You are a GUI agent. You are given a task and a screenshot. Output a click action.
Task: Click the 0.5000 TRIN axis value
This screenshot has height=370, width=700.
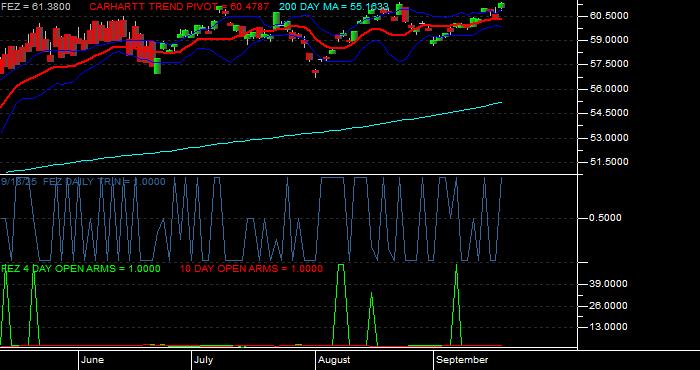tap(606, 218)
